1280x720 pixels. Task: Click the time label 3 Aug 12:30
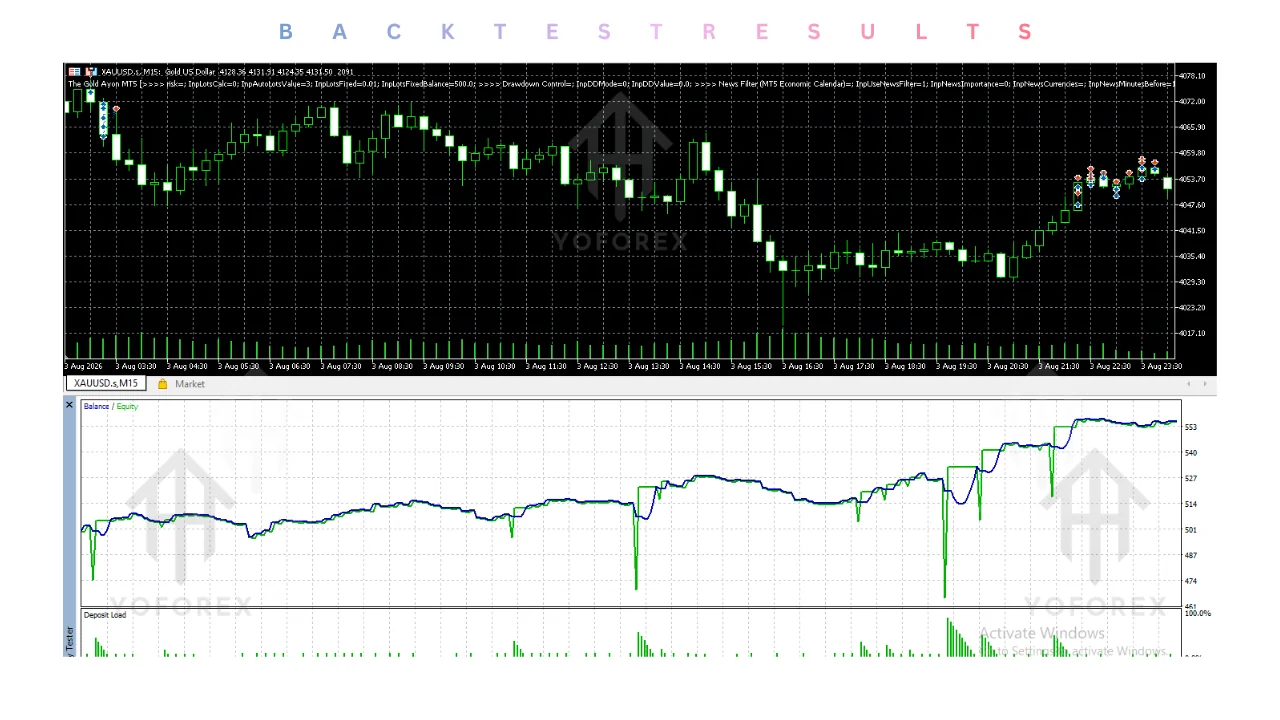coord(597,367)
